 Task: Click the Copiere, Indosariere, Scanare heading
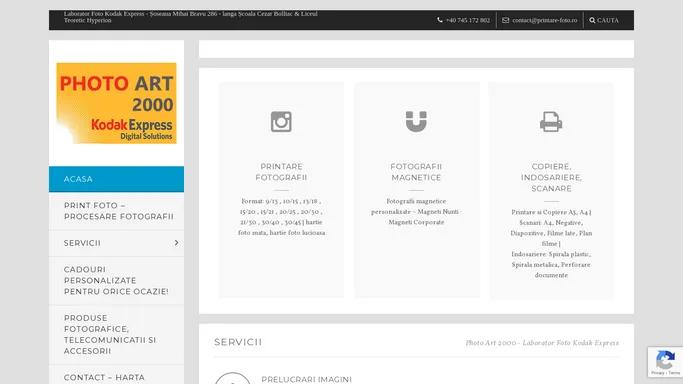[x=551, y=178]
